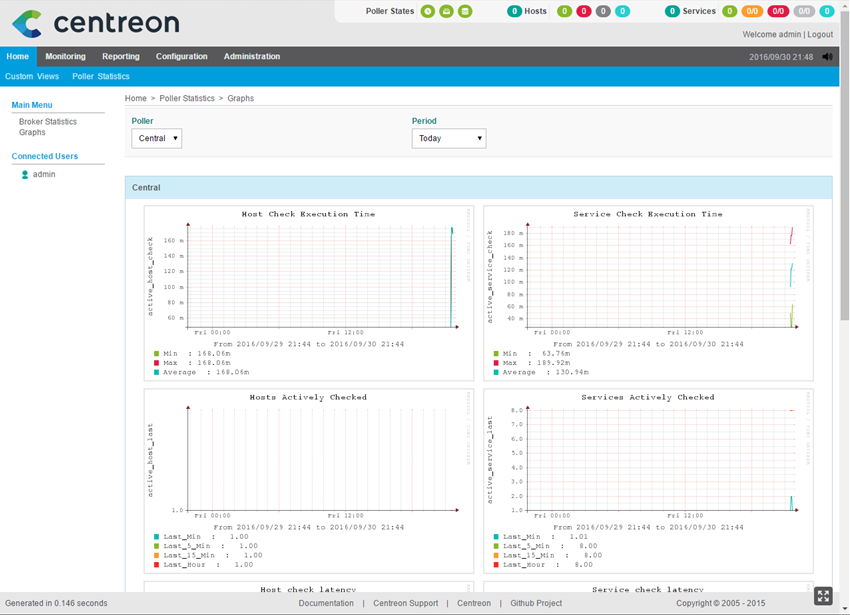Enter fullscreen using the bottom-right expand icon

pos(823,596)
